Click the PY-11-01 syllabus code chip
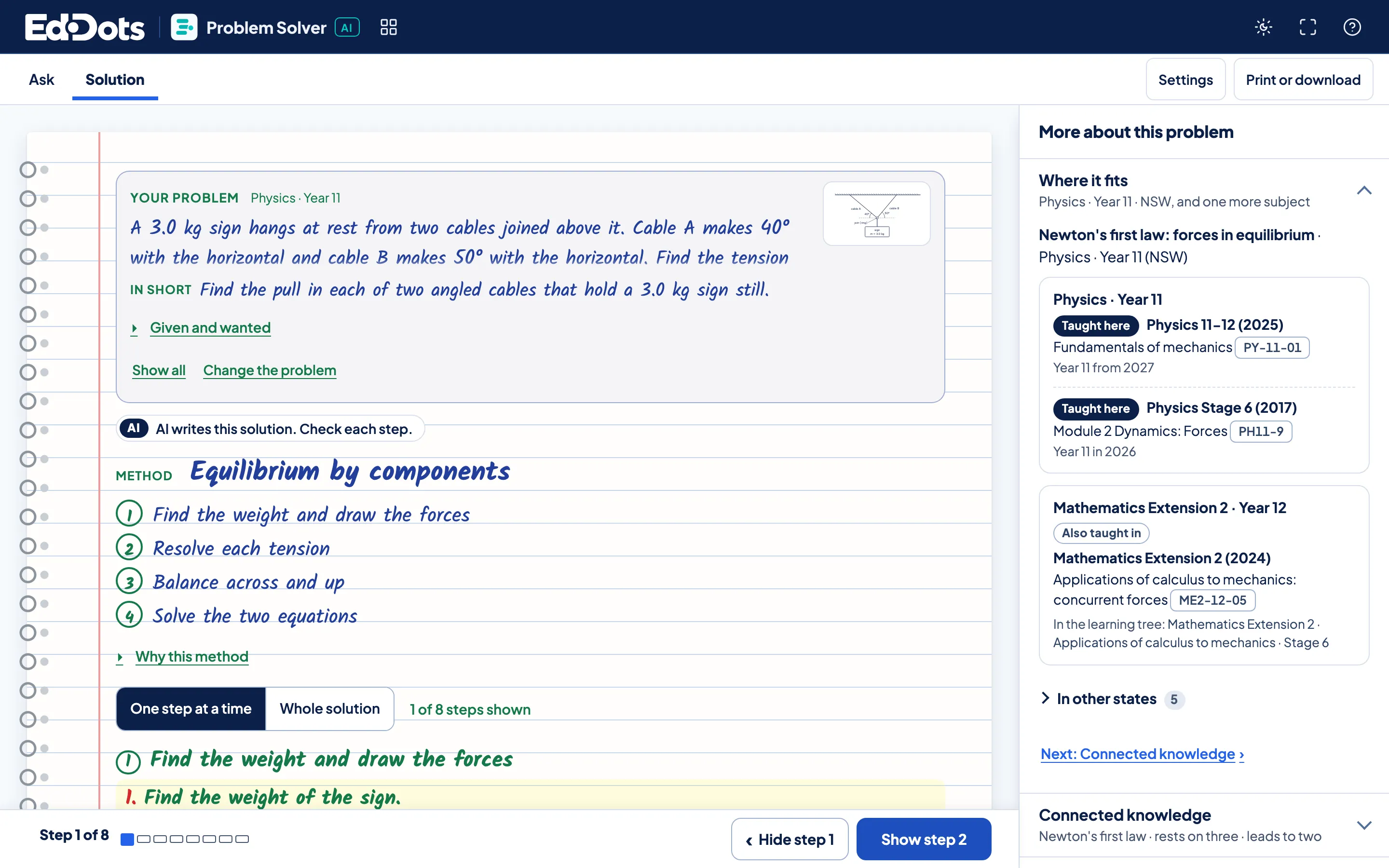 (1272, 347)
